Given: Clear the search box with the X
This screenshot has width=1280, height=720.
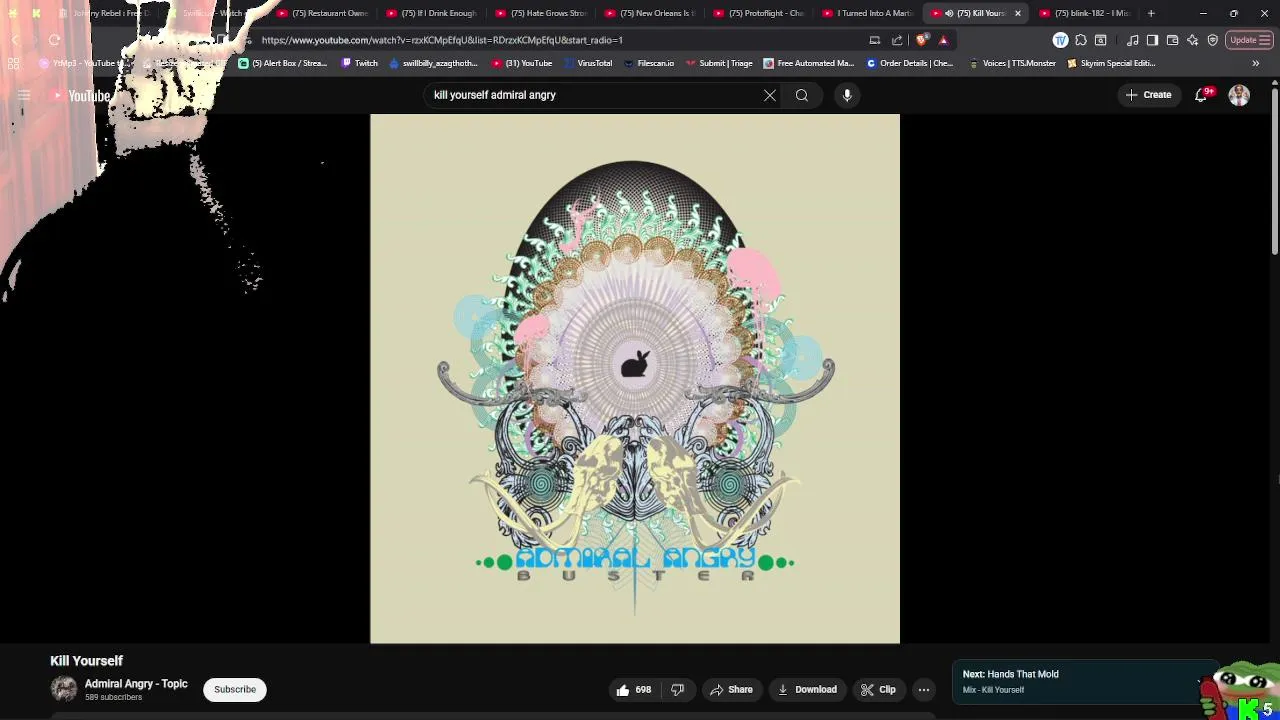Looking at the screenshot, I should pyautogui.click(x=770, y=95).
